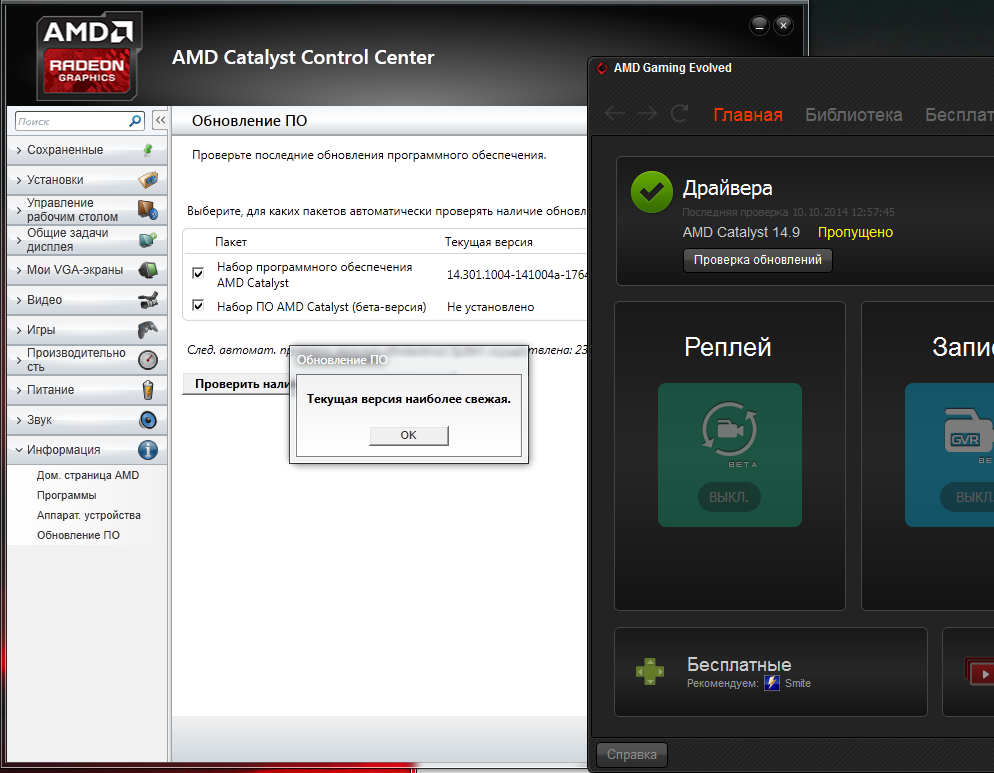Screen dimensions: 994x773
Task: Switch to the Главная tab
Action: coord(748,115)
